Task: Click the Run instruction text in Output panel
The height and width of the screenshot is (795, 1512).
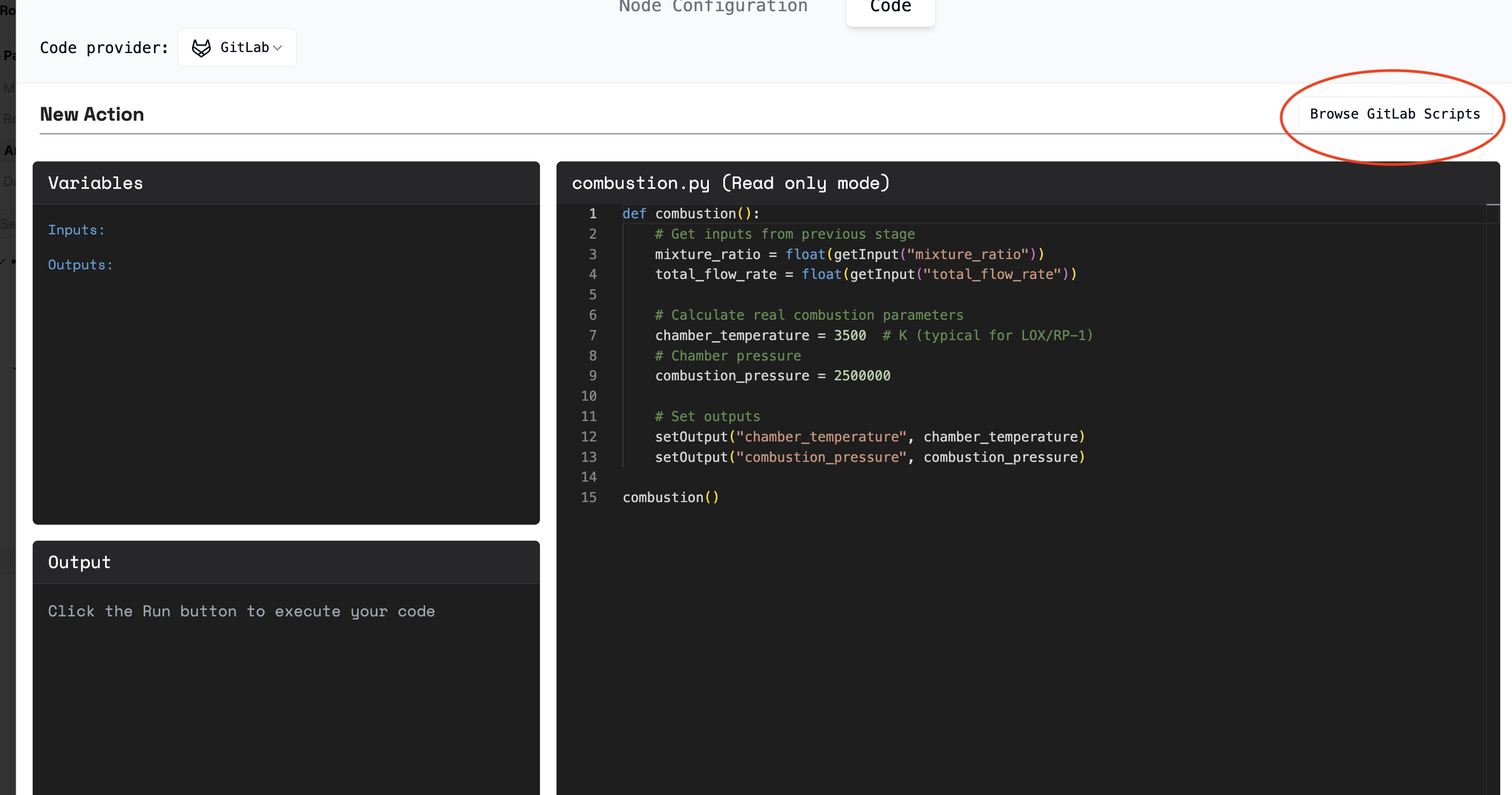Action: coord(241,611)
